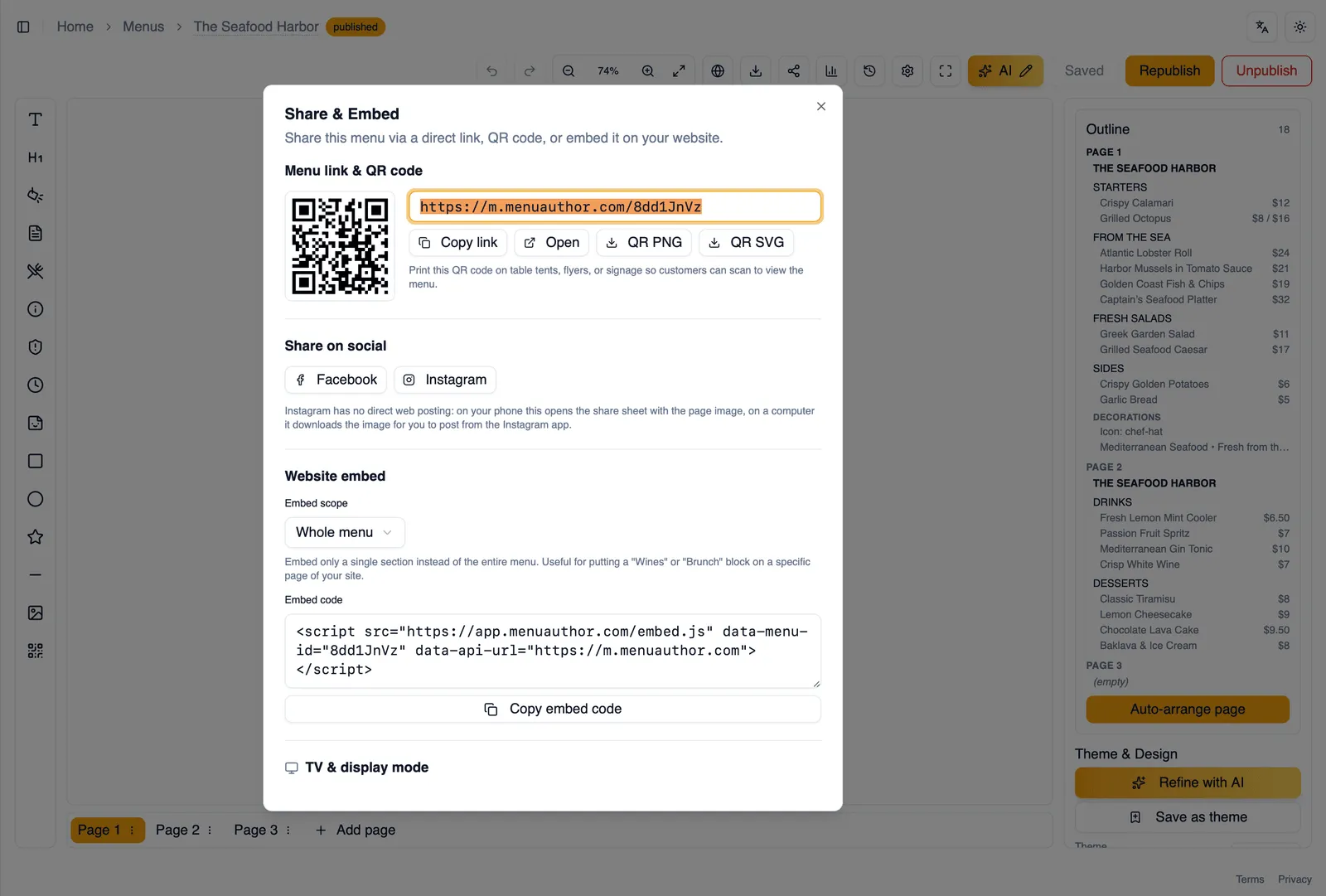1326x896 pixels.
Task: Select the Text tool in left sidebar
Action: coord(35,119)
